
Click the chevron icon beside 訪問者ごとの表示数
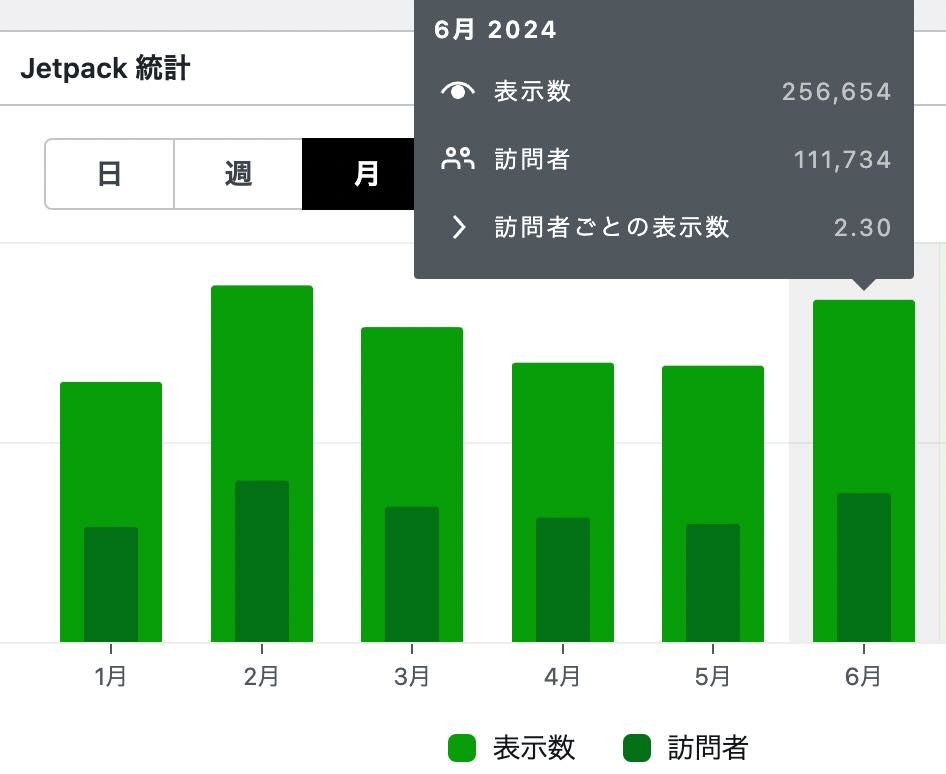(459, 227)
